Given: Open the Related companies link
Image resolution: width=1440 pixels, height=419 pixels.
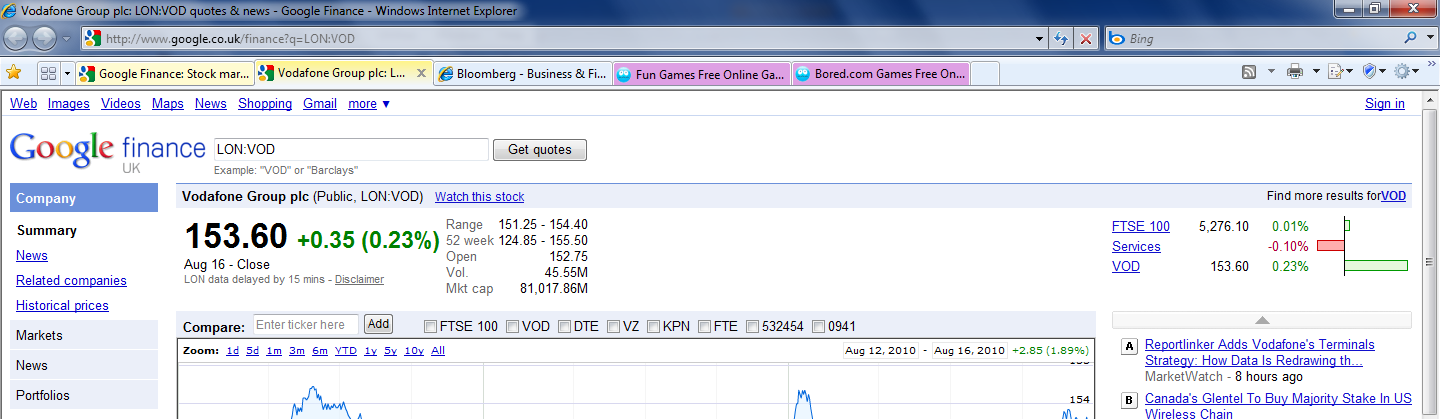Looking at the screenshot, I should pos(71,281).
